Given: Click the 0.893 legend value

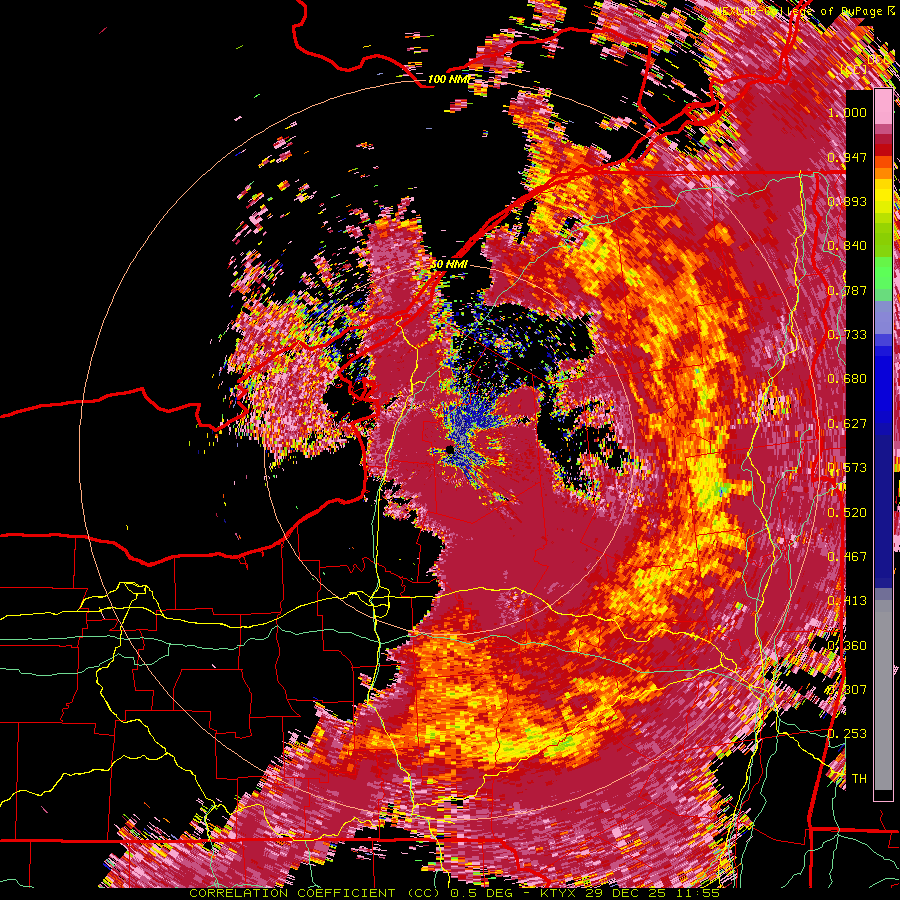Looking at the screenshot, I should click(x=847, y=201).
